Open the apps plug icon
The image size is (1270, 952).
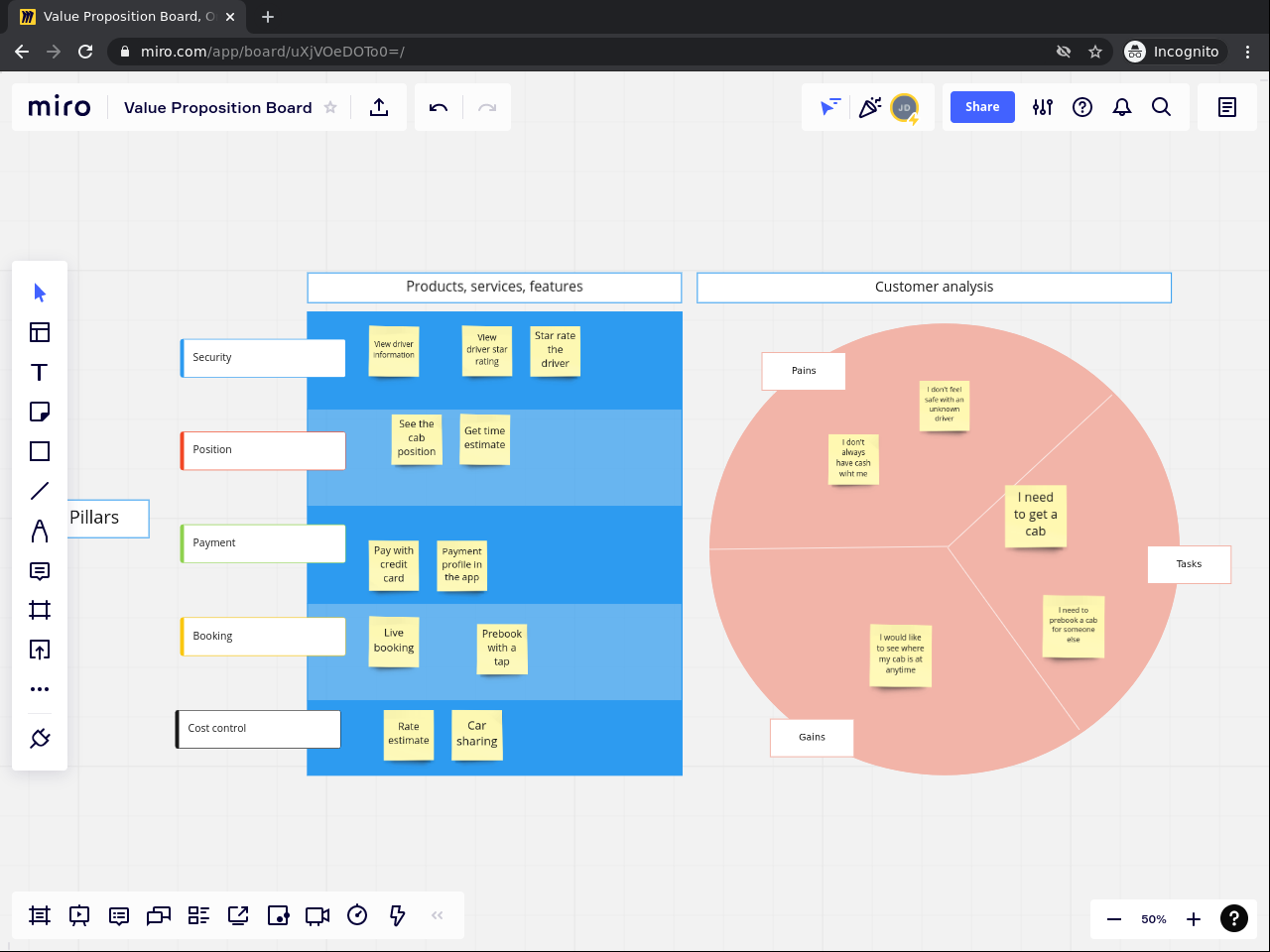click(40, 739)
